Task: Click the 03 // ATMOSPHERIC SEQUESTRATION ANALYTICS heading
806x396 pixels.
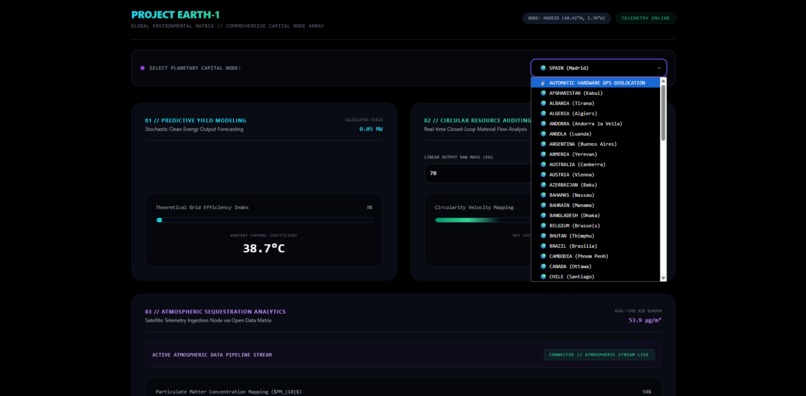Action: click(215, 312)
